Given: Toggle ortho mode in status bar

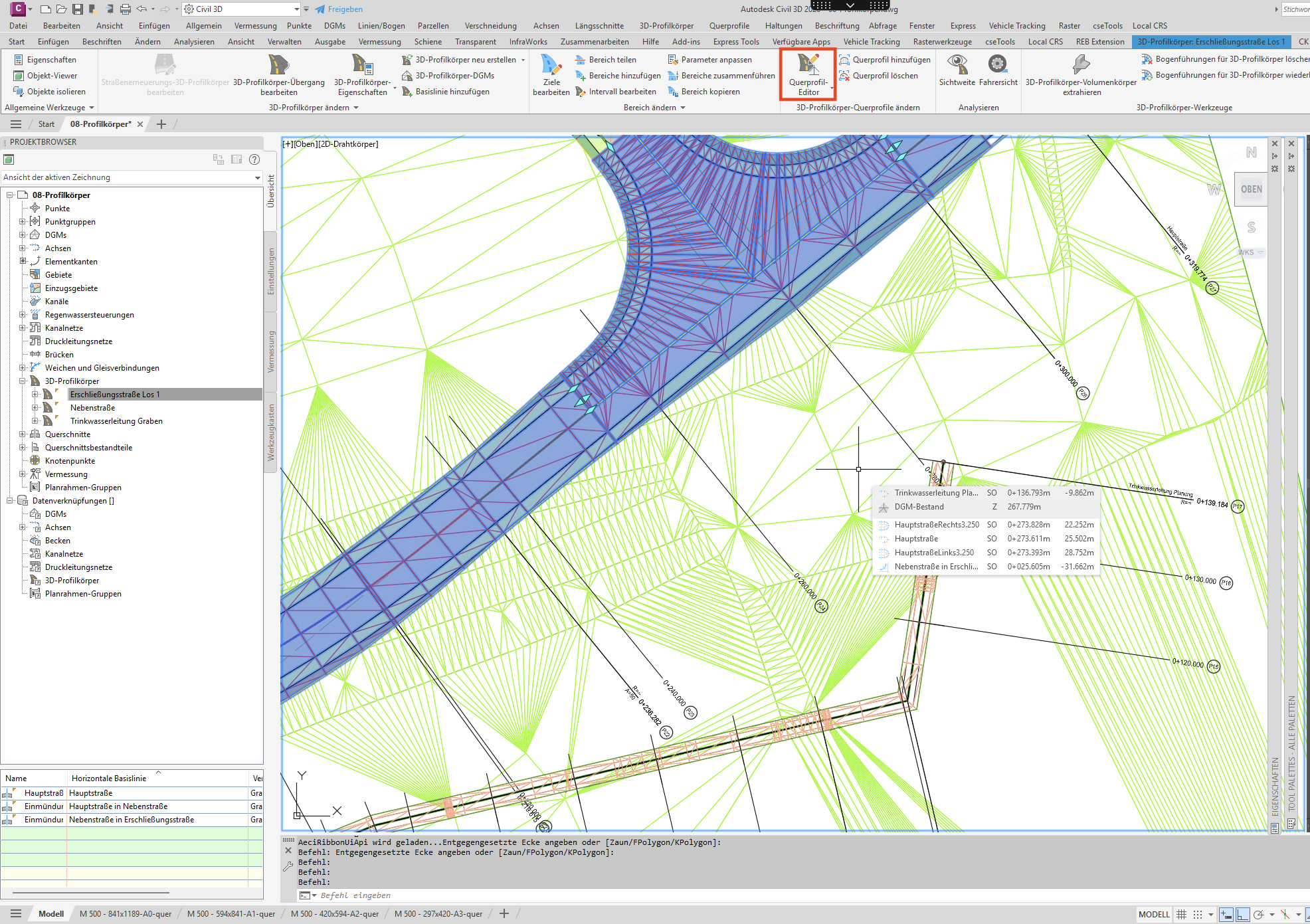Looking at the screenshot, I should click(1242, 915).
